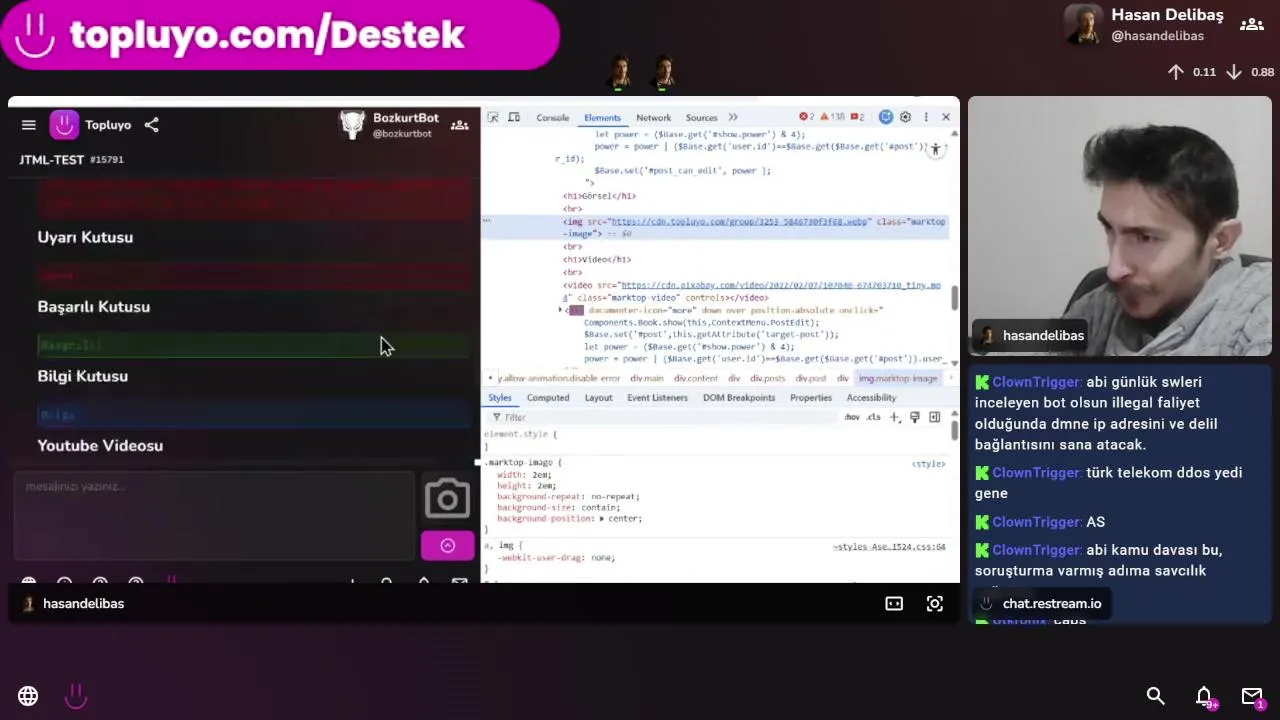1280x720 pixels.
Task: Open the cdn.pixabay.com video source link
Action: pyautogui.click(x=780, y=286)
